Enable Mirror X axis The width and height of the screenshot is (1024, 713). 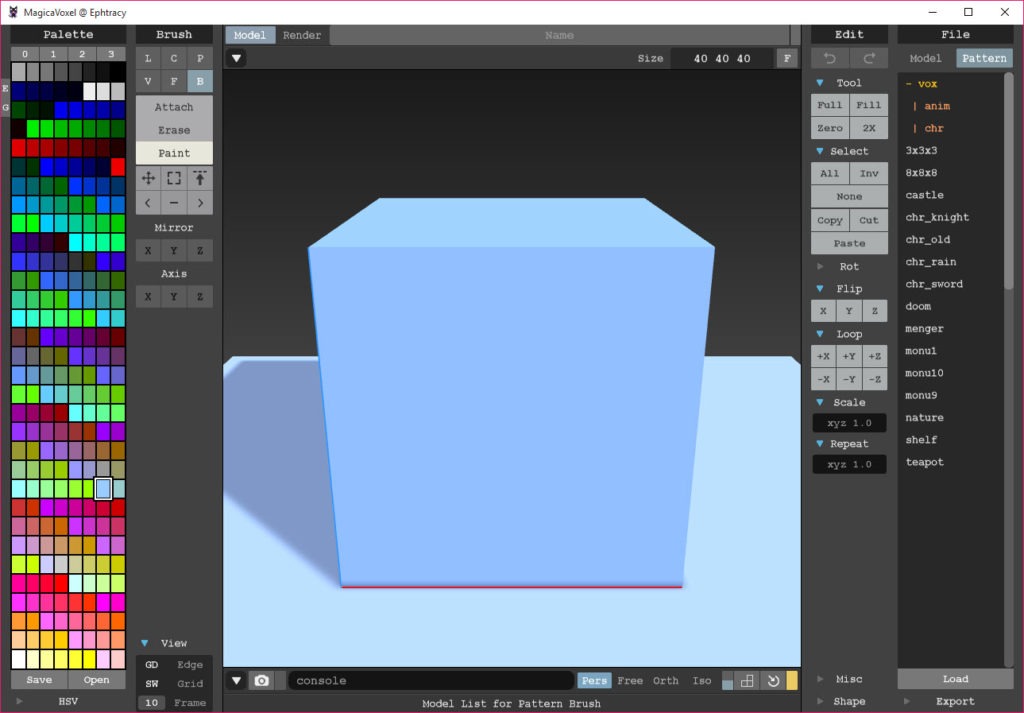[x=148, y=251]
